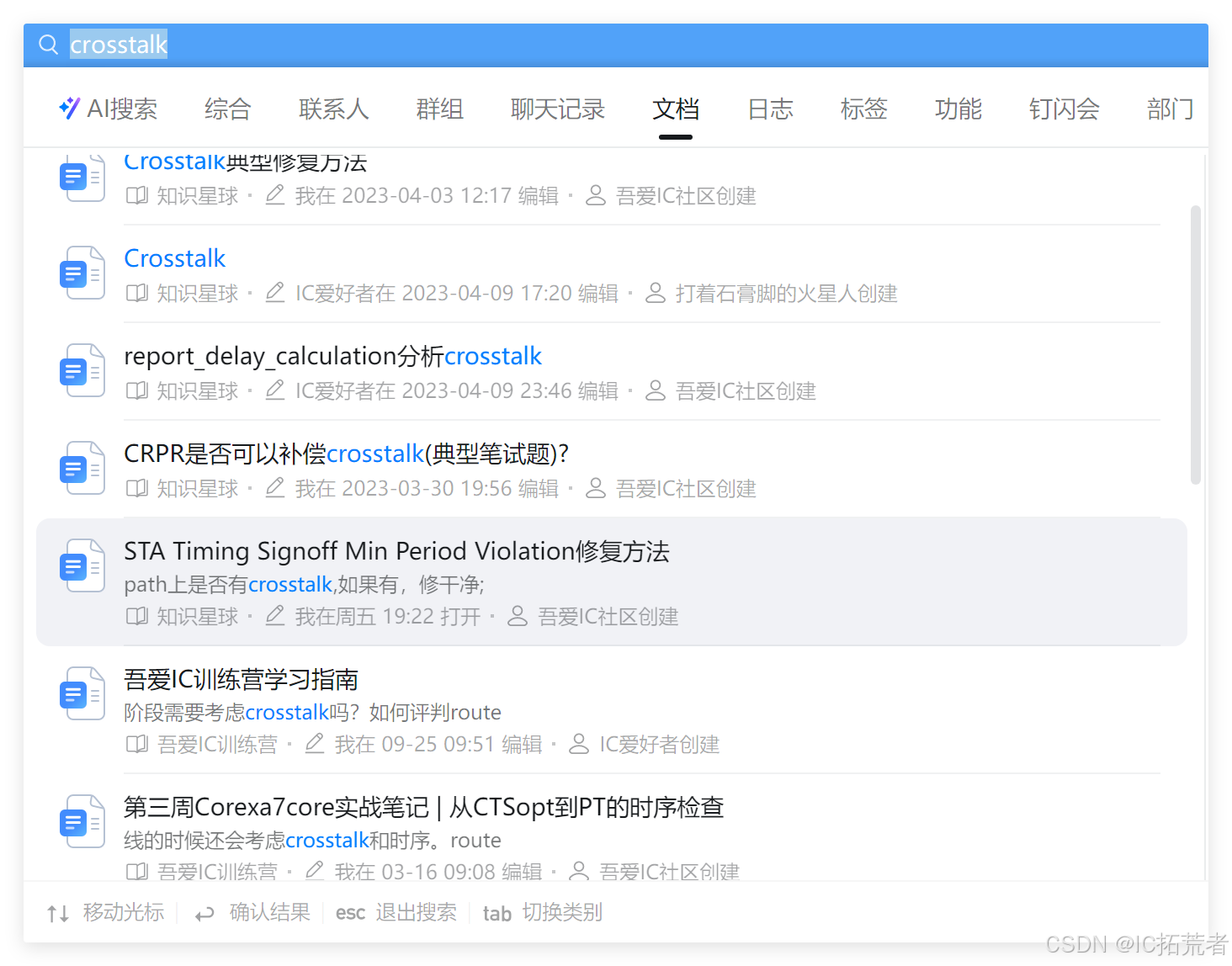The image size is (1232, 966).
Task: Open 第三周Corexa7core实战笔记 document
Action: [423, 807]
